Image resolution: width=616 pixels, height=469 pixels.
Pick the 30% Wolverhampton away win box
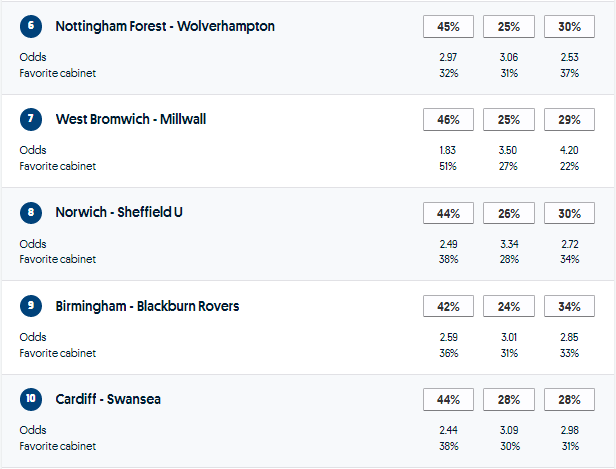[x=569, y=26]
